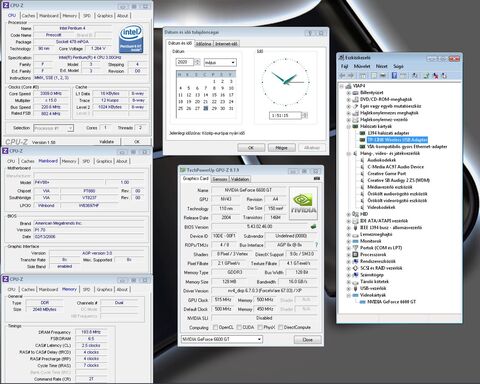Collapse the Videokártyák tree node

[348, 295]
